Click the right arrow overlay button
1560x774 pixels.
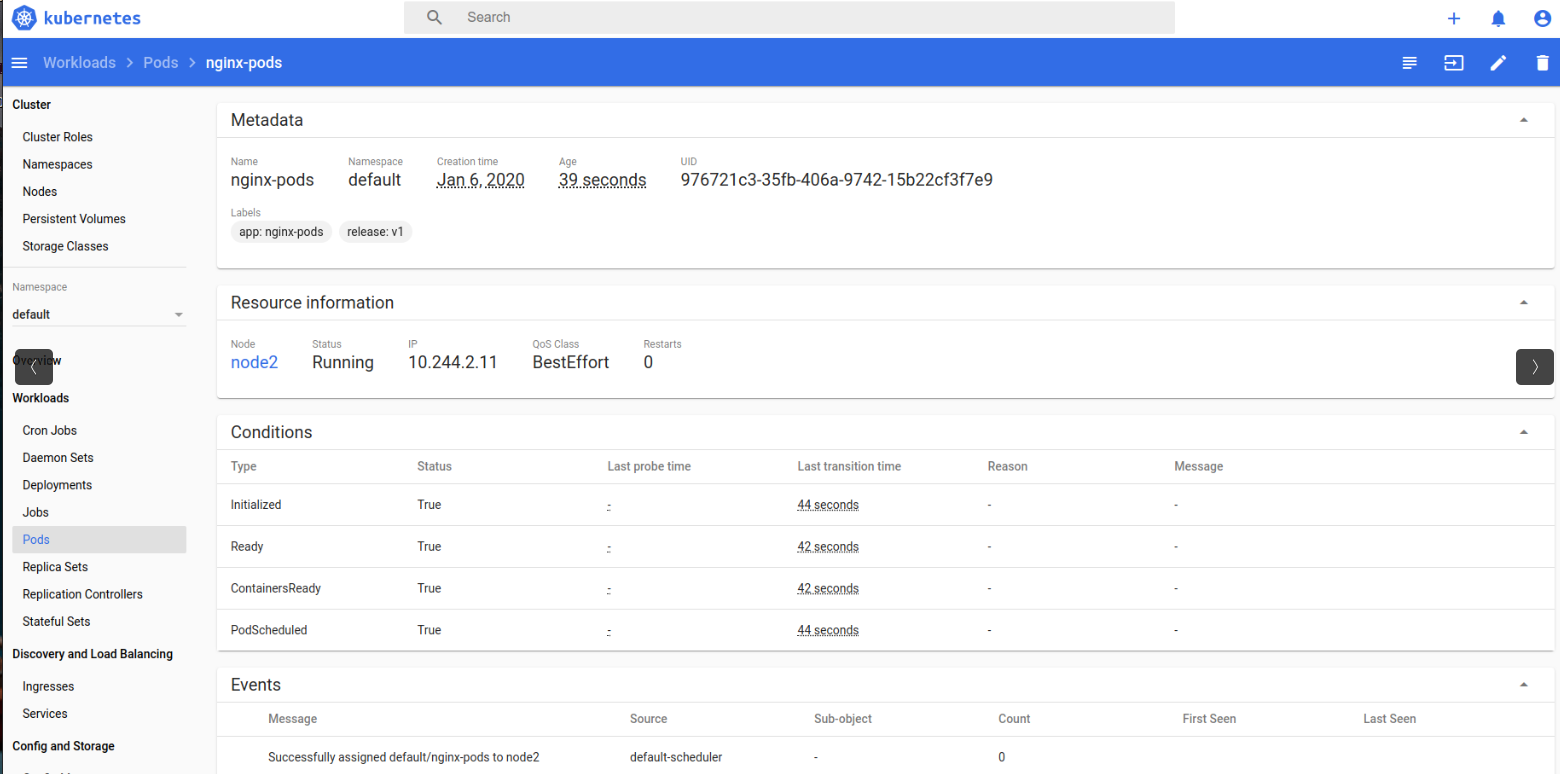pos(1535,367)
